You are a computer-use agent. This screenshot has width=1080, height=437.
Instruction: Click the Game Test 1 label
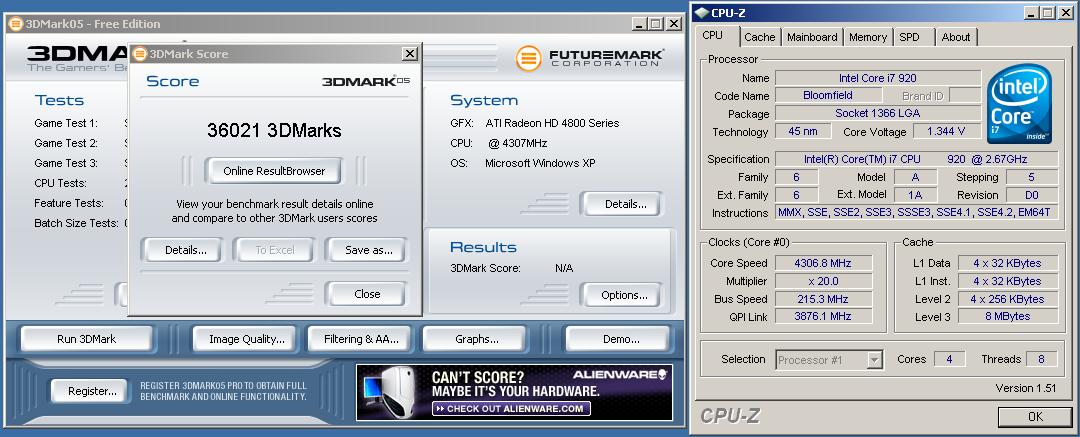click(66, 123)
